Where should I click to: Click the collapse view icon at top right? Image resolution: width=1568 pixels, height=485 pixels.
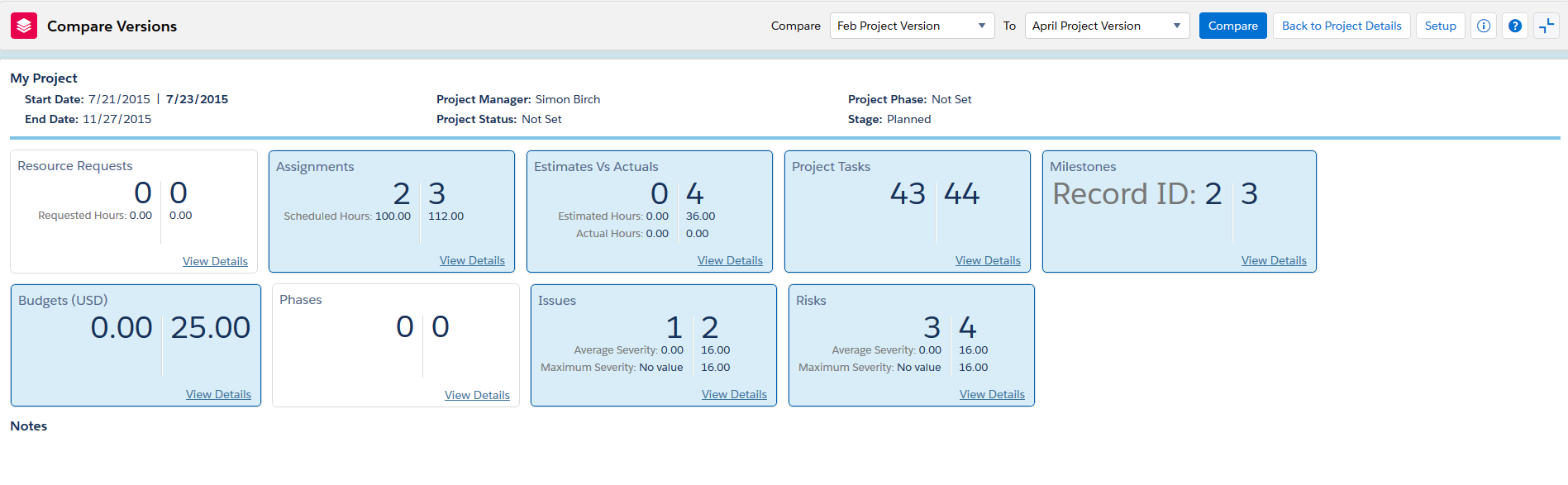pyautogui.click(x=1546, y=26)
